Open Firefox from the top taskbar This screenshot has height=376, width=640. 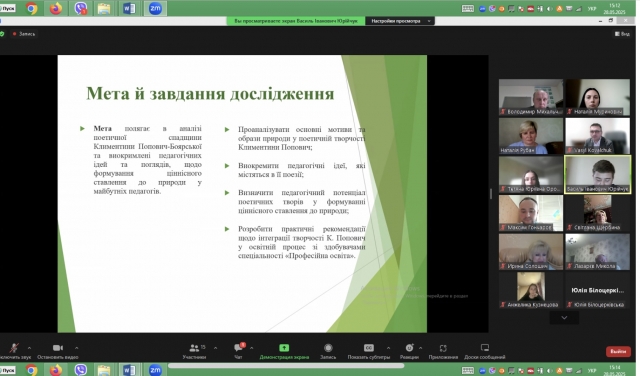point(56,8)
